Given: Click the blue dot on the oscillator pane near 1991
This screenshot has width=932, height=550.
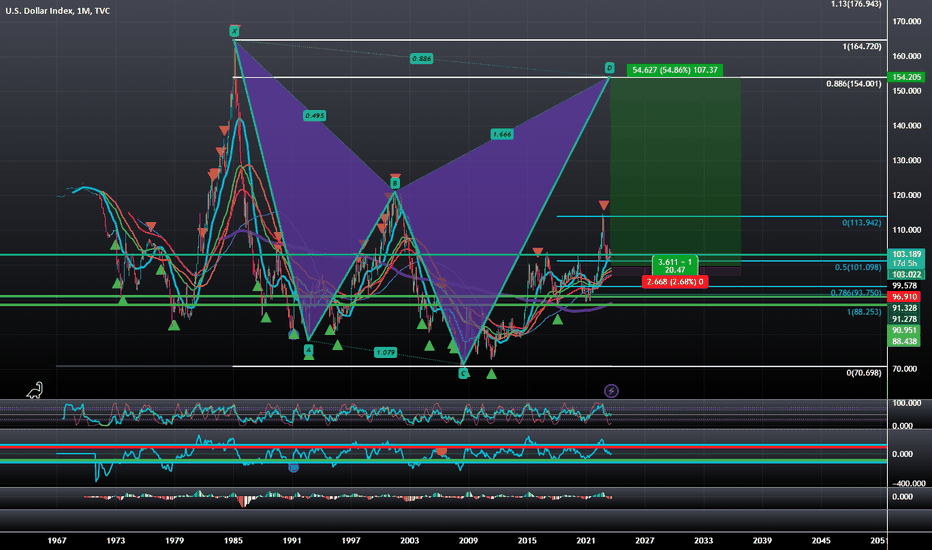Looking at the screenshot, I should point(293,468).
